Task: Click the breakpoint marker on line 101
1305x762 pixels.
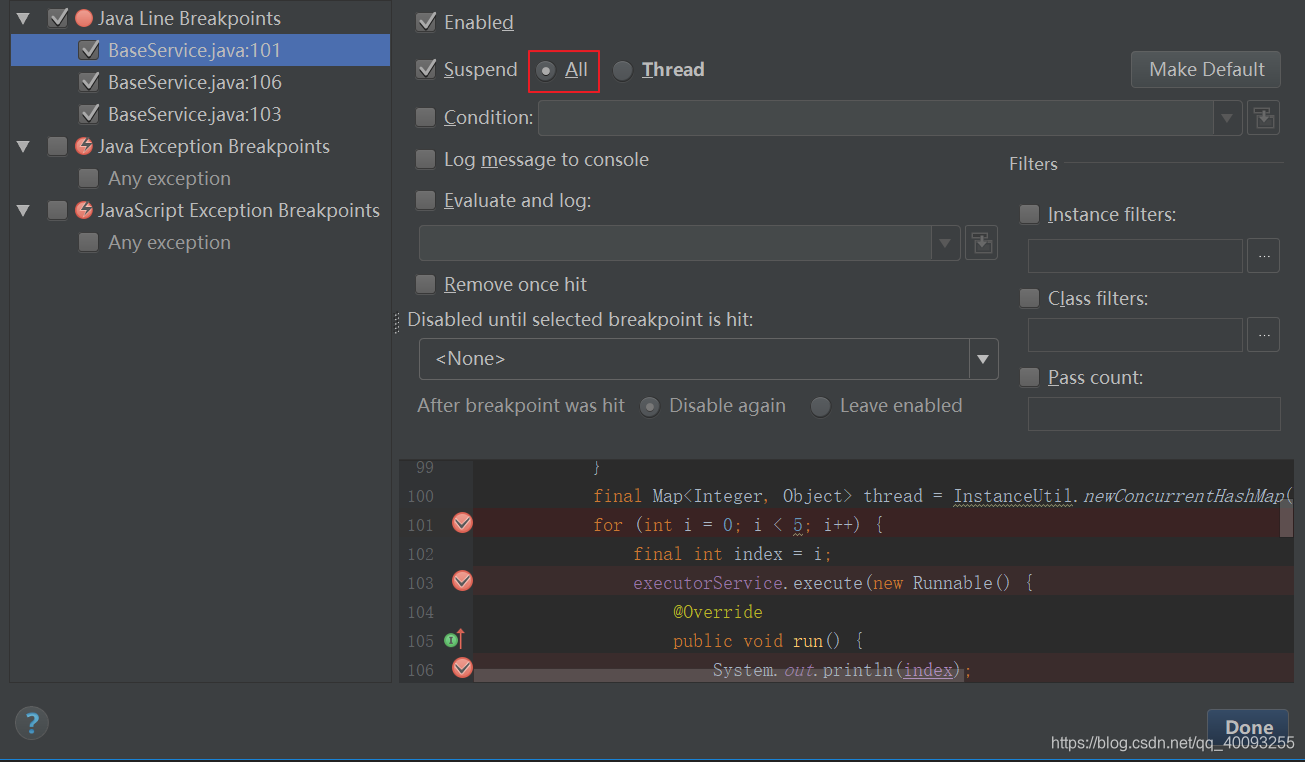Action: pos(462,523)
